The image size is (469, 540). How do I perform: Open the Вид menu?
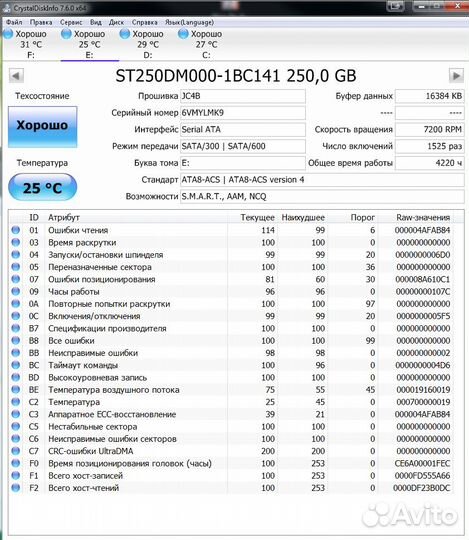click(x=96, y=22)
